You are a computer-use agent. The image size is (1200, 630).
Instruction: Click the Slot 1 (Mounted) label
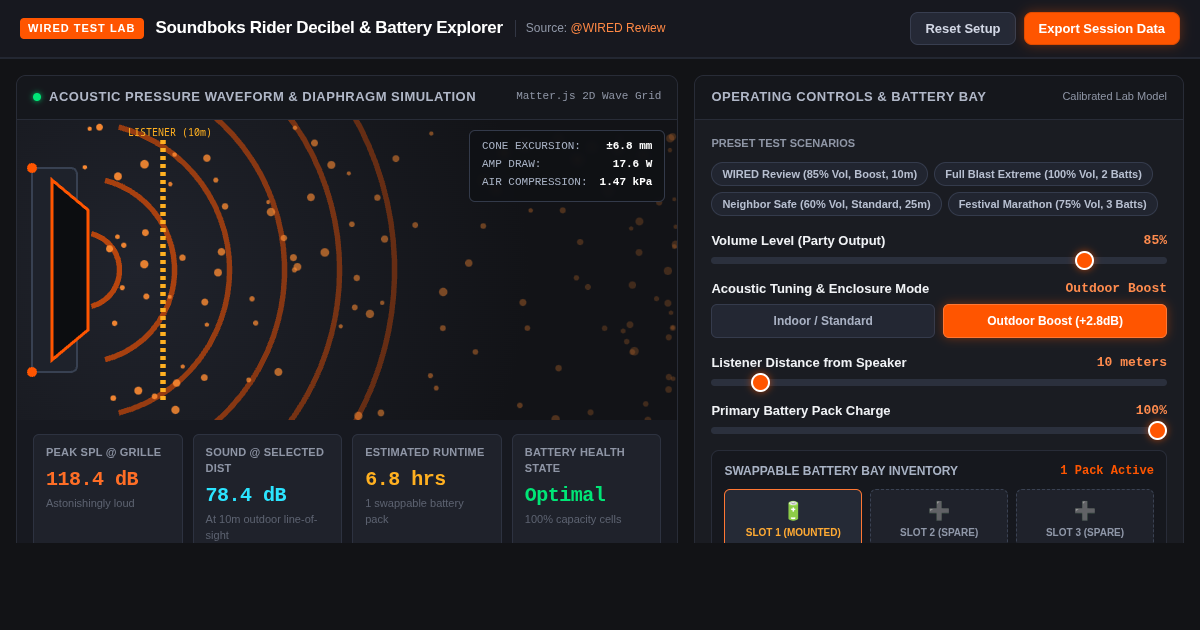(793, 532)
